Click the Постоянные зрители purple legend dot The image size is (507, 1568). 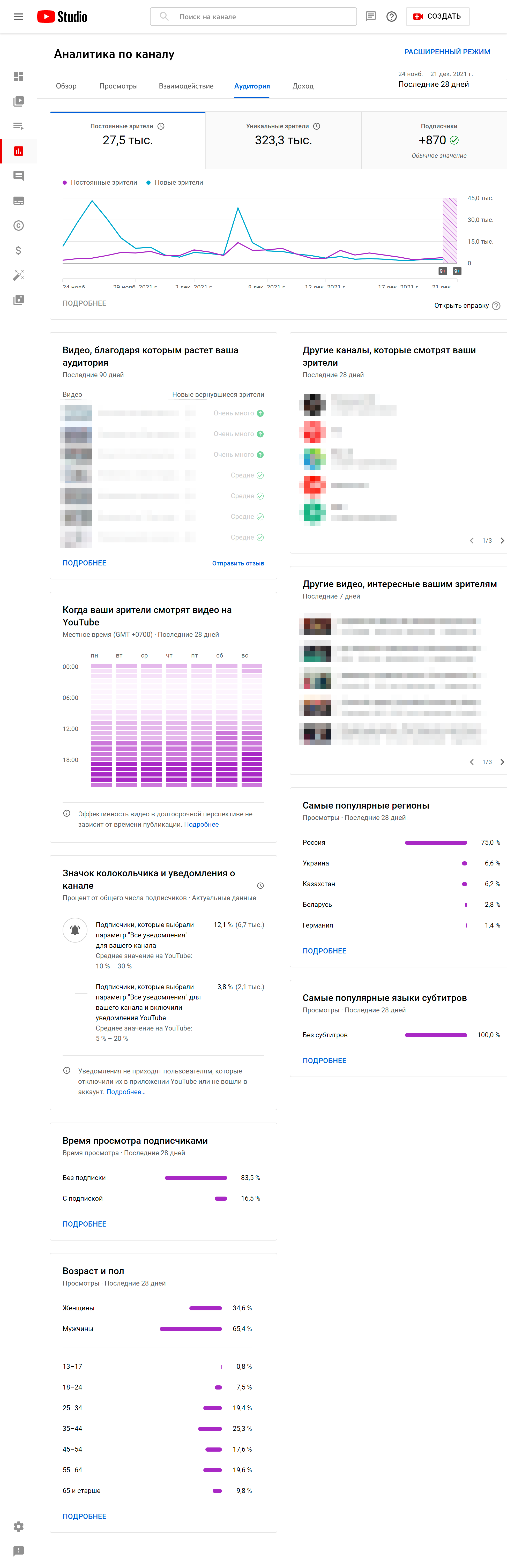click(64, 183)
